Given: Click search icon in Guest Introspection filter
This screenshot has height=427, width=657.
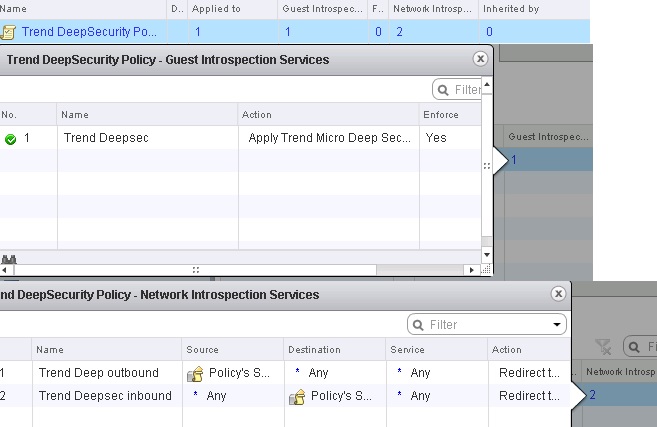Looking at the screenshot, I should point(444,89).
